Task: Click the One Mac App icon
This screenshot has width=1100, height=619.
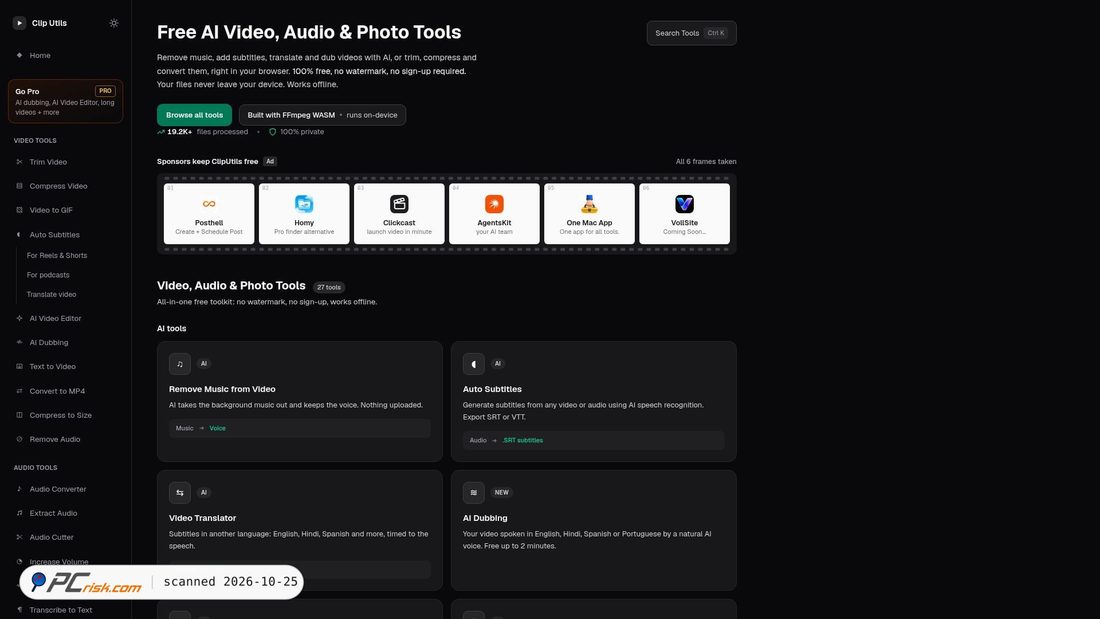Action: pos(589,204)
